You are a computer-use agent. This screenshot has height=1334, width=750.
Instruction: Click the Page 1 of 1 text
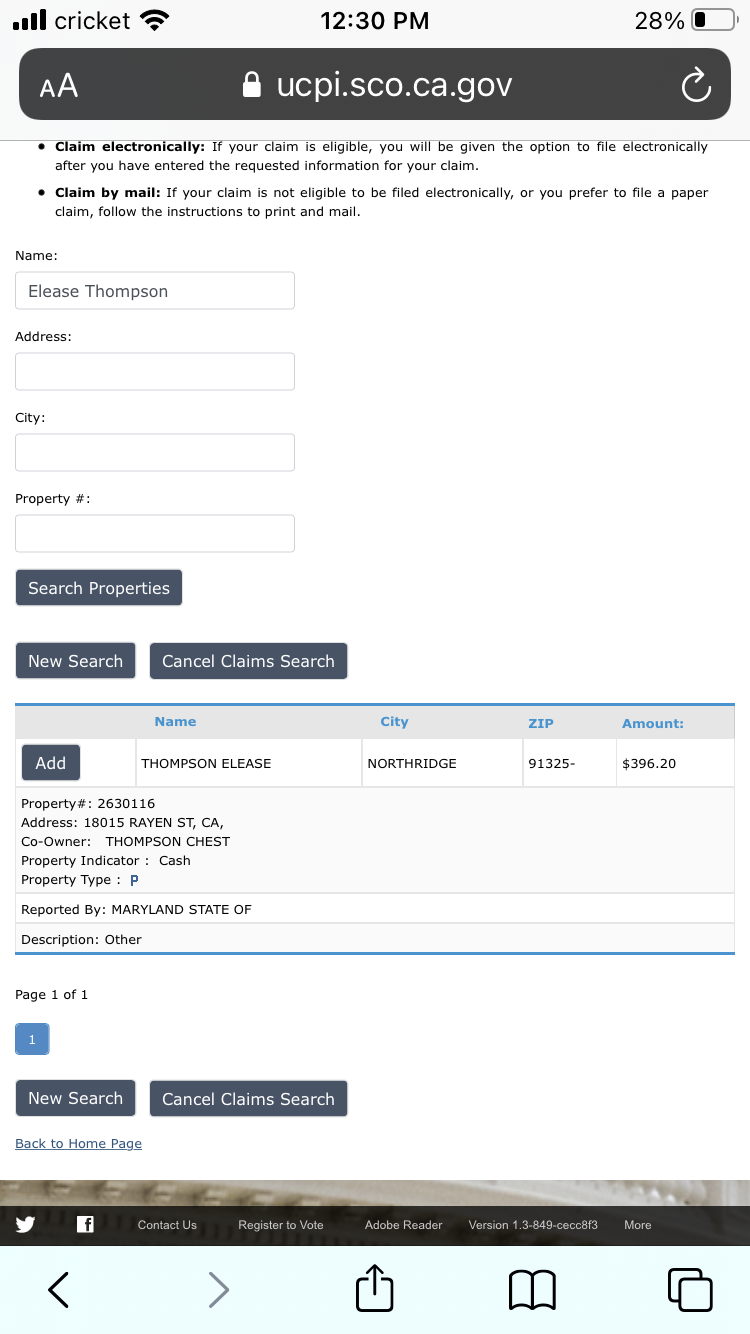[x=51, y=995]
